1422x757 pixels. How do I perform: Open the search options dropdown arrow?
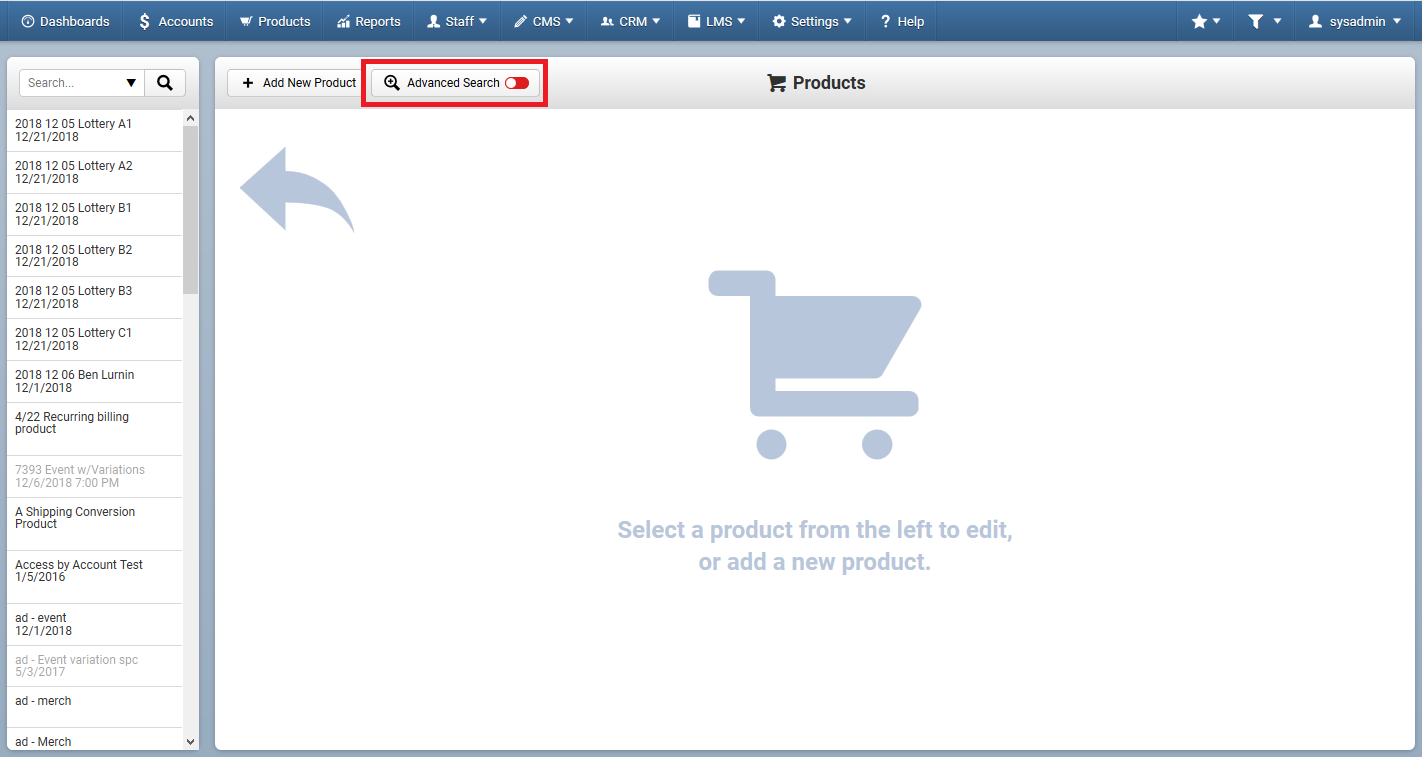coord(132,83)
